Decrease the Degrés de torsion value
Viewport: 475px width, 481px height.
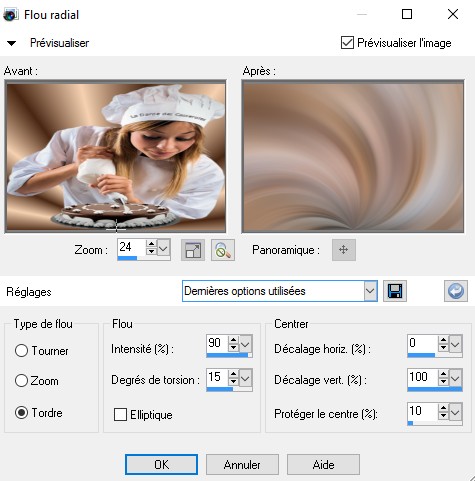[x=233, y=381]
